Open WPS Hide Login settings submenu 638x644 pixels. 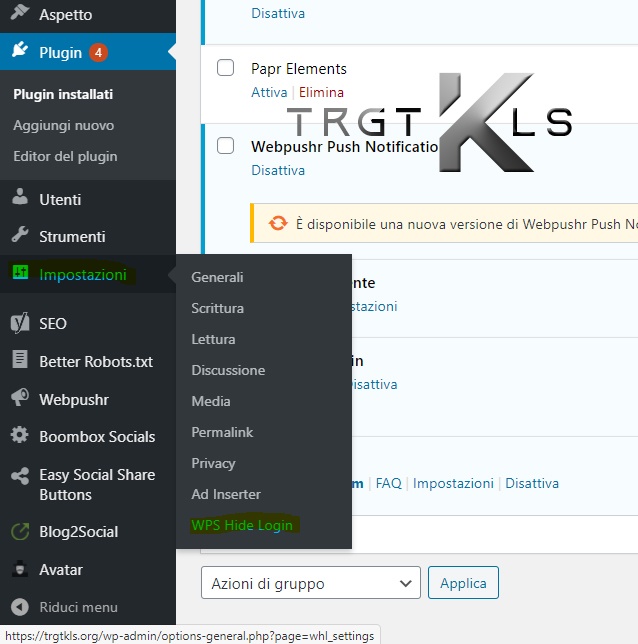pos(242,525)
